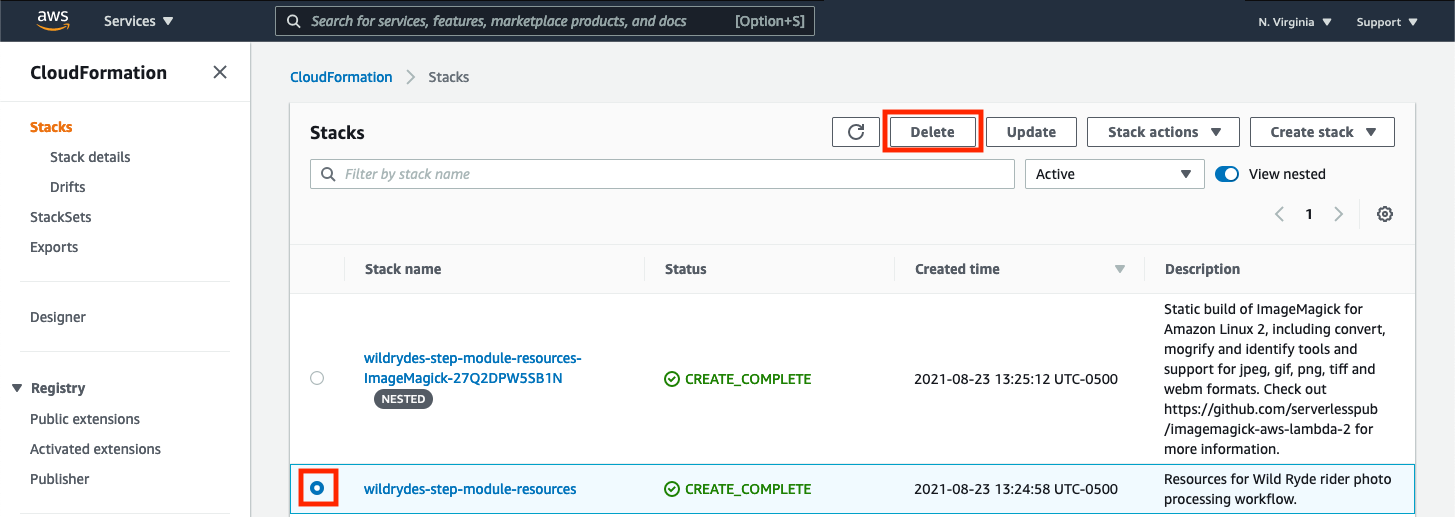1455x517 pixels.
Task: Go to previous page arrow
Action: [x=1279, y=214]
